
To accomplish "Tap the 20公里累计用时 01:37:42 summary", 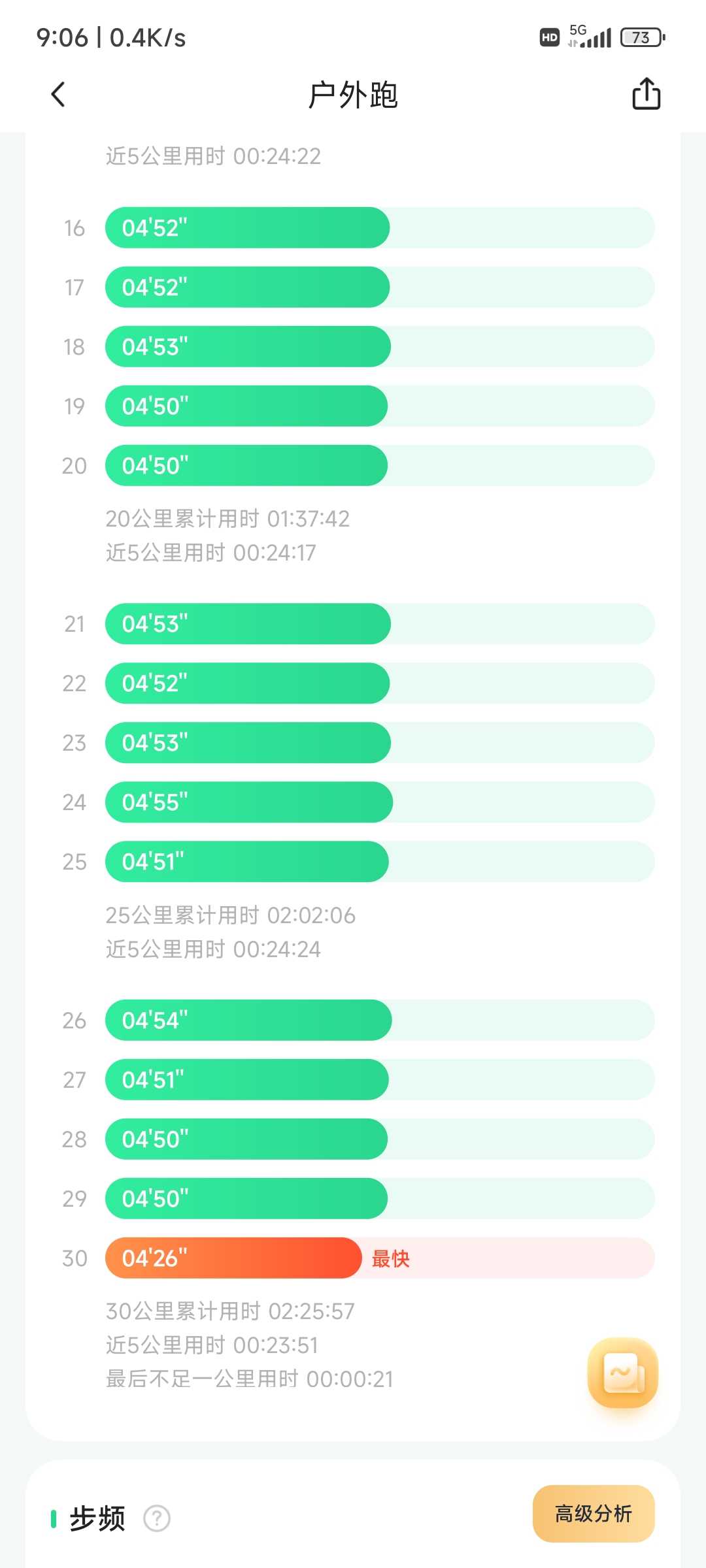I will pos(227,519).
